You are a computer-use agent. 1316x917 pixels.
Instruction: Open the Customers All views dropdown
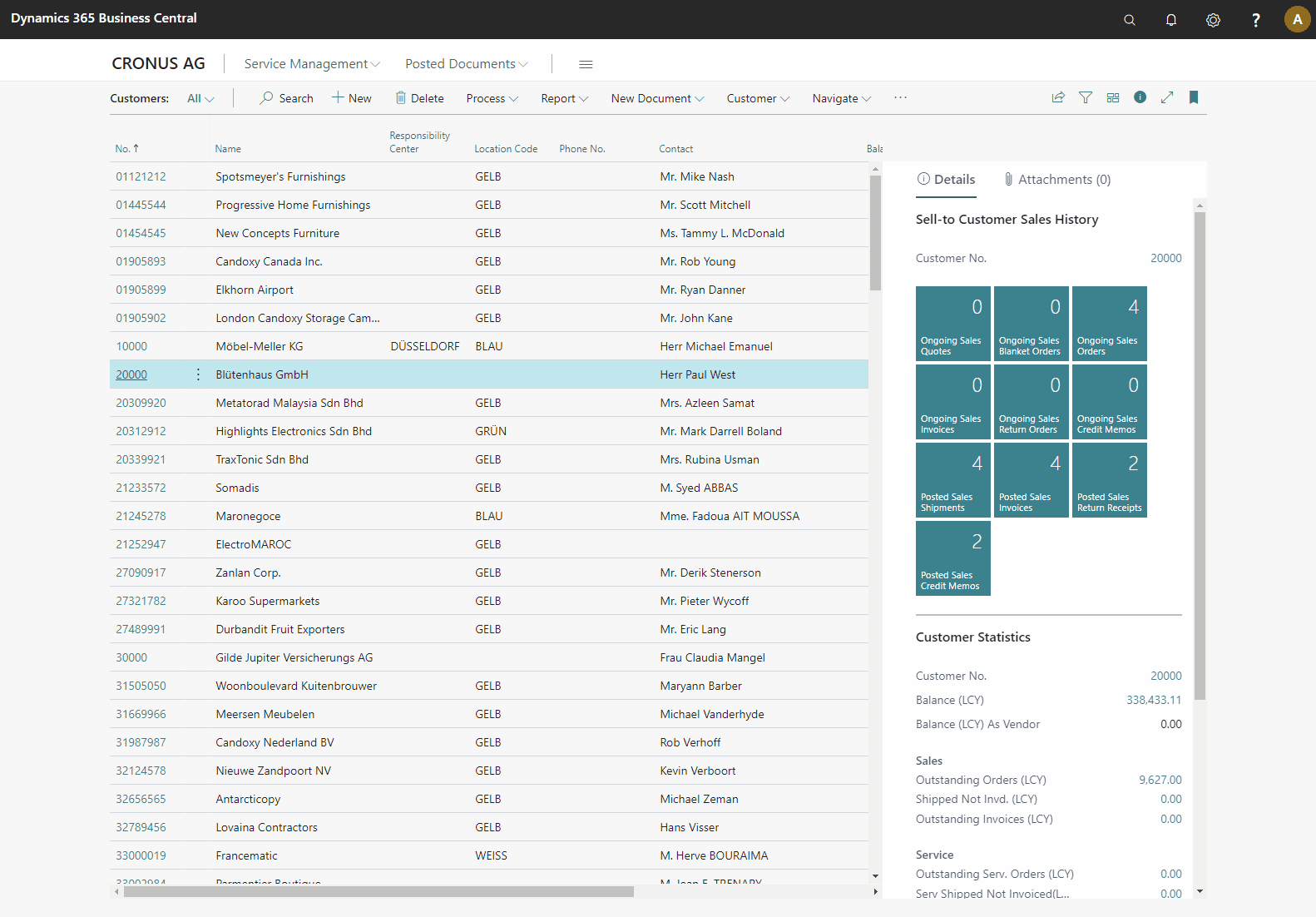pyautogui.click(x=200, y=98)
